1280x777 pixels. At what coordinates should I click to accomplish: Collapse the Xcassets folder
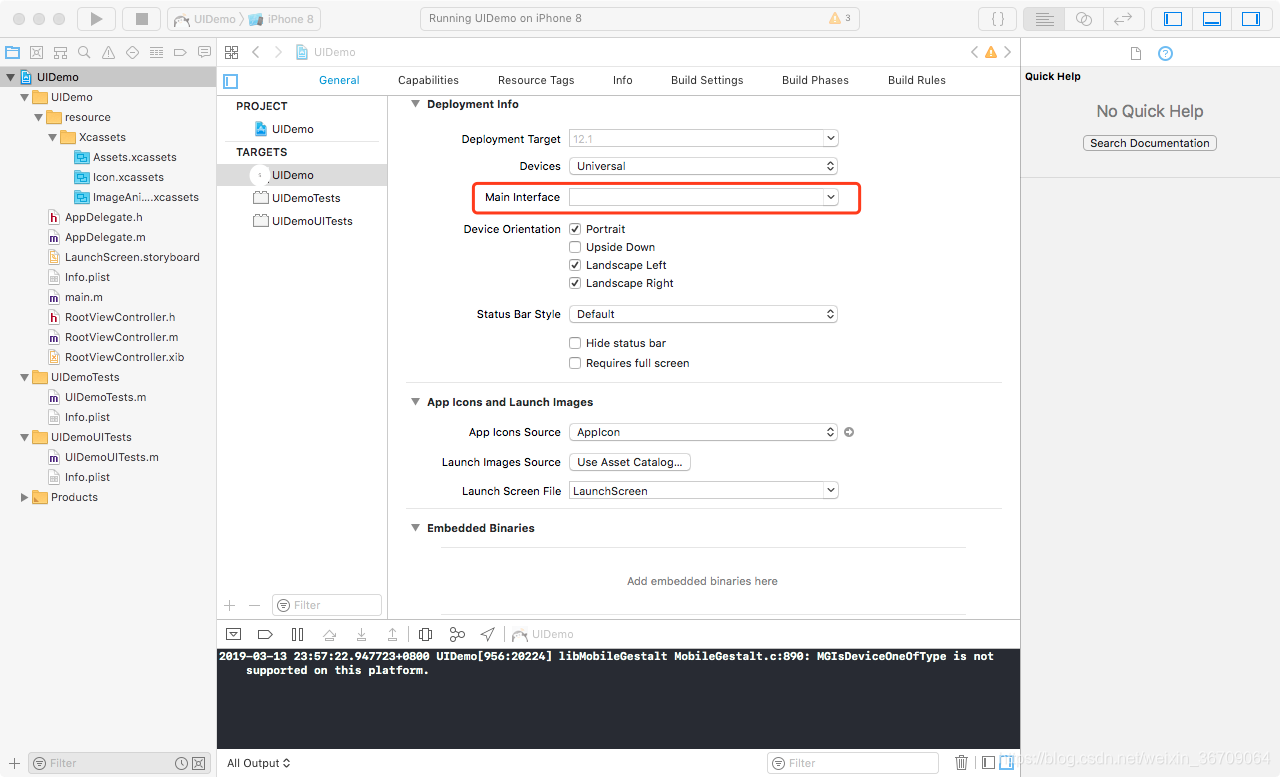tap(53, 137)
